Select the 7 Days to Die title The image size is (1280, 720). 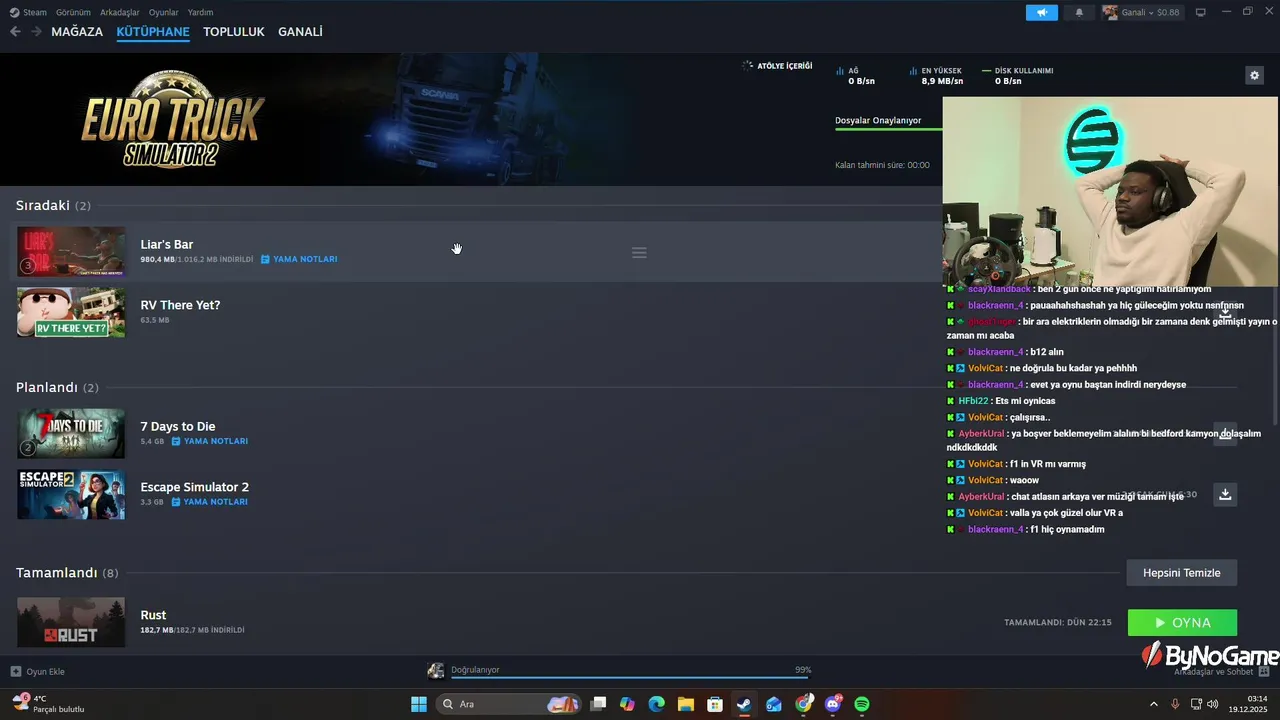pos(178,426)
